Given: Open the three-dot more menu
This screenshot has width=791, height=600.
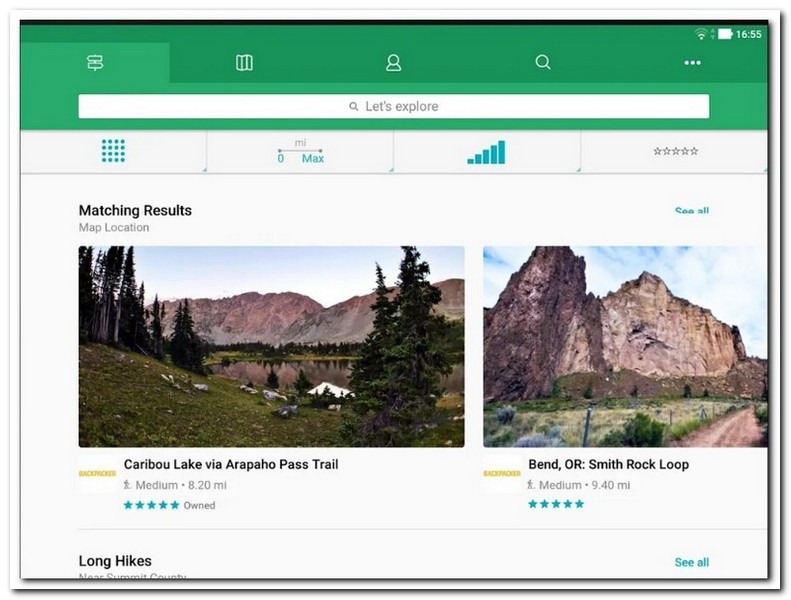Looking at the screenshot, I should point(692,63).
